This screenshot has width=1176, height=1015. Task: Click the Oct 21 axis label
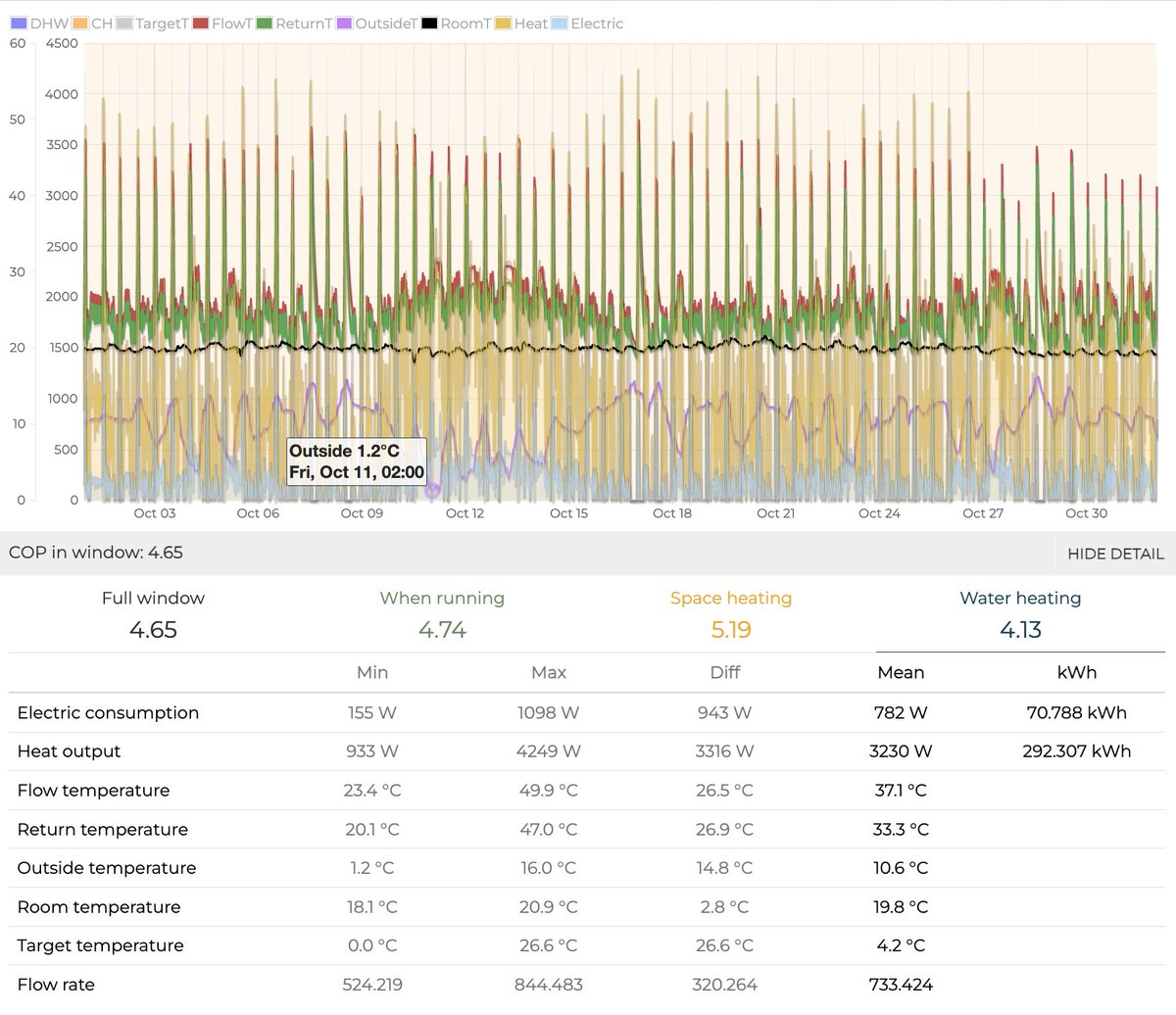coord(775,513)
